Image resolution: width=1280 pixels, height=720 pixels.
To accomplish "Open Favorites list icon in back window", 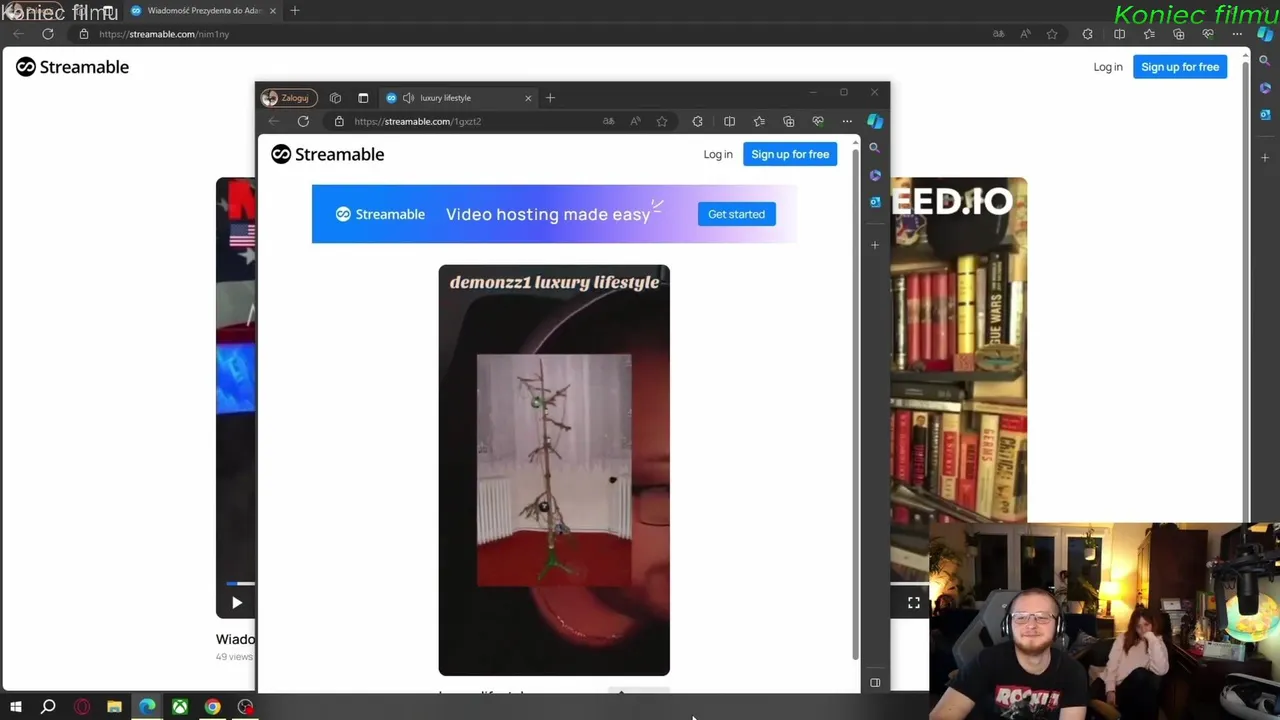I will [1149, 34].
